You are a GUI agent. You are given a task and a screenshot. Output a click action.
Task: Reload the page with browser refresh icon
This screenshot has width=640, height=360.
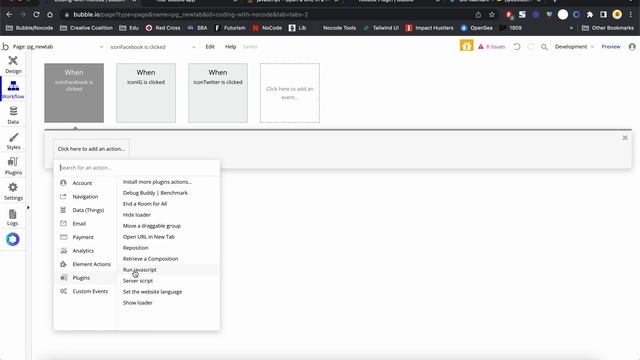[36, 14]
